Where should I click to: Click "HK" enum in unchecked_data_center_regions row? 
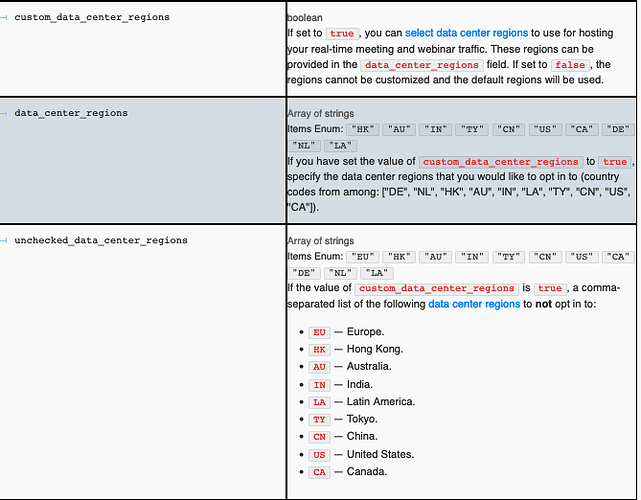point(399,257)
